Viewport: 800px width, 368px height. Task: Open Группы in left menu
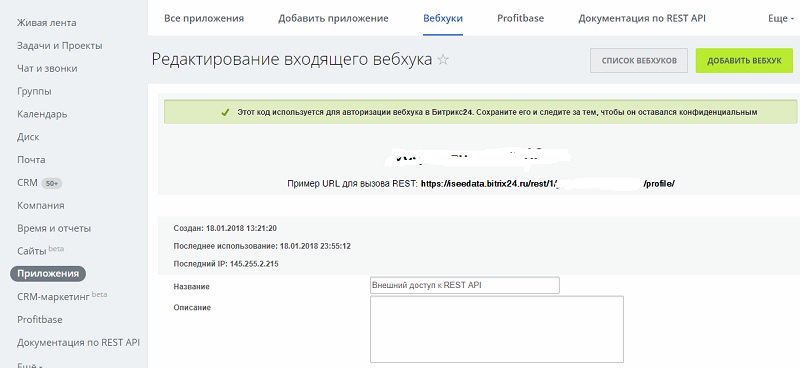(x=34, y=91)
